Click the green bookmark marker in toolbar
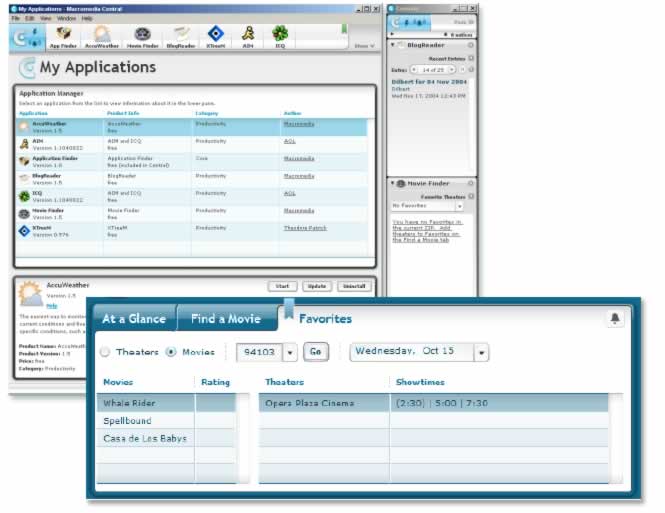 click(x=344, y=29)
